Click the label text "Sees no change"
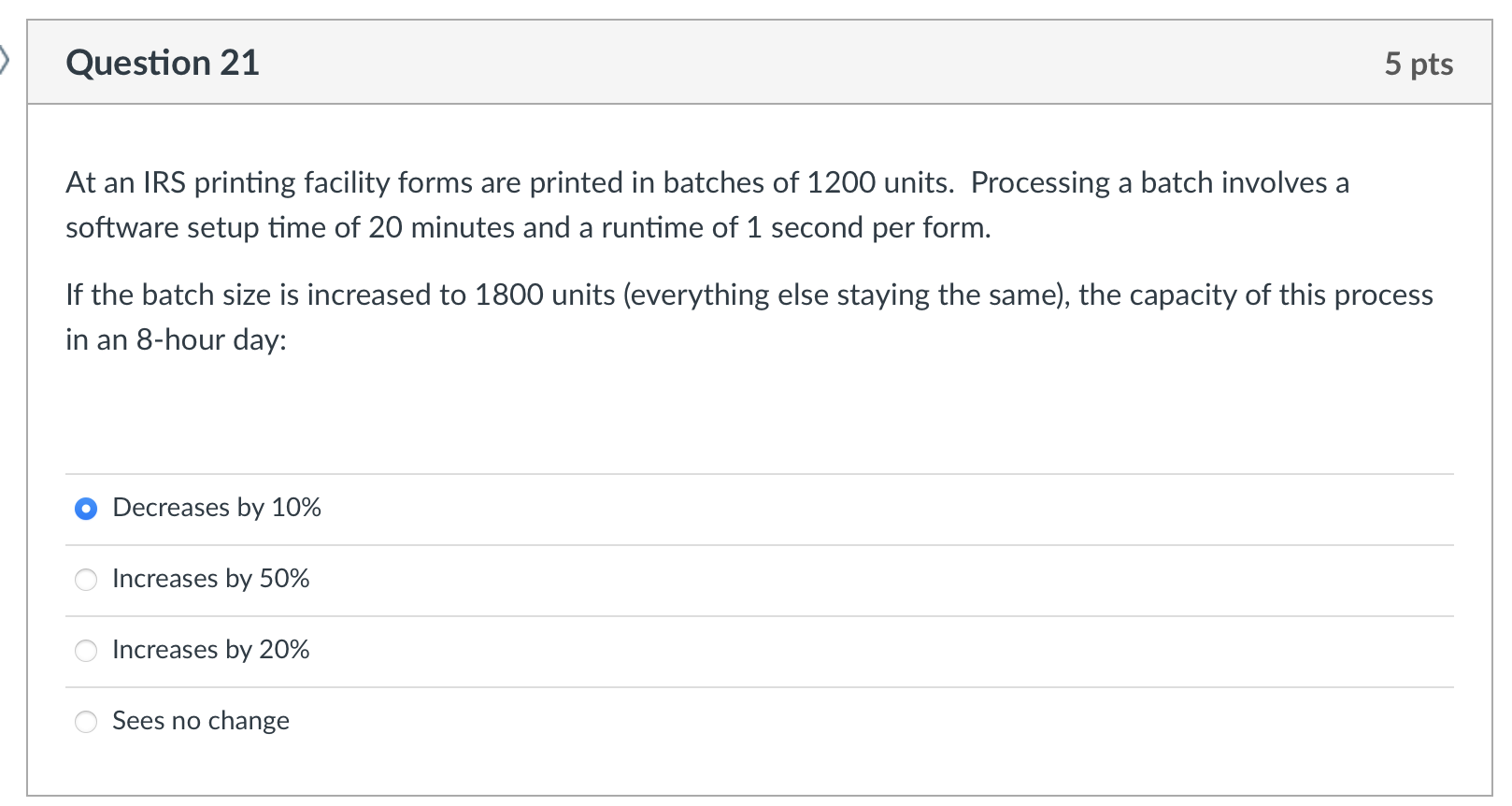The height and width of the screenshot is (806, 1512). 200,721
